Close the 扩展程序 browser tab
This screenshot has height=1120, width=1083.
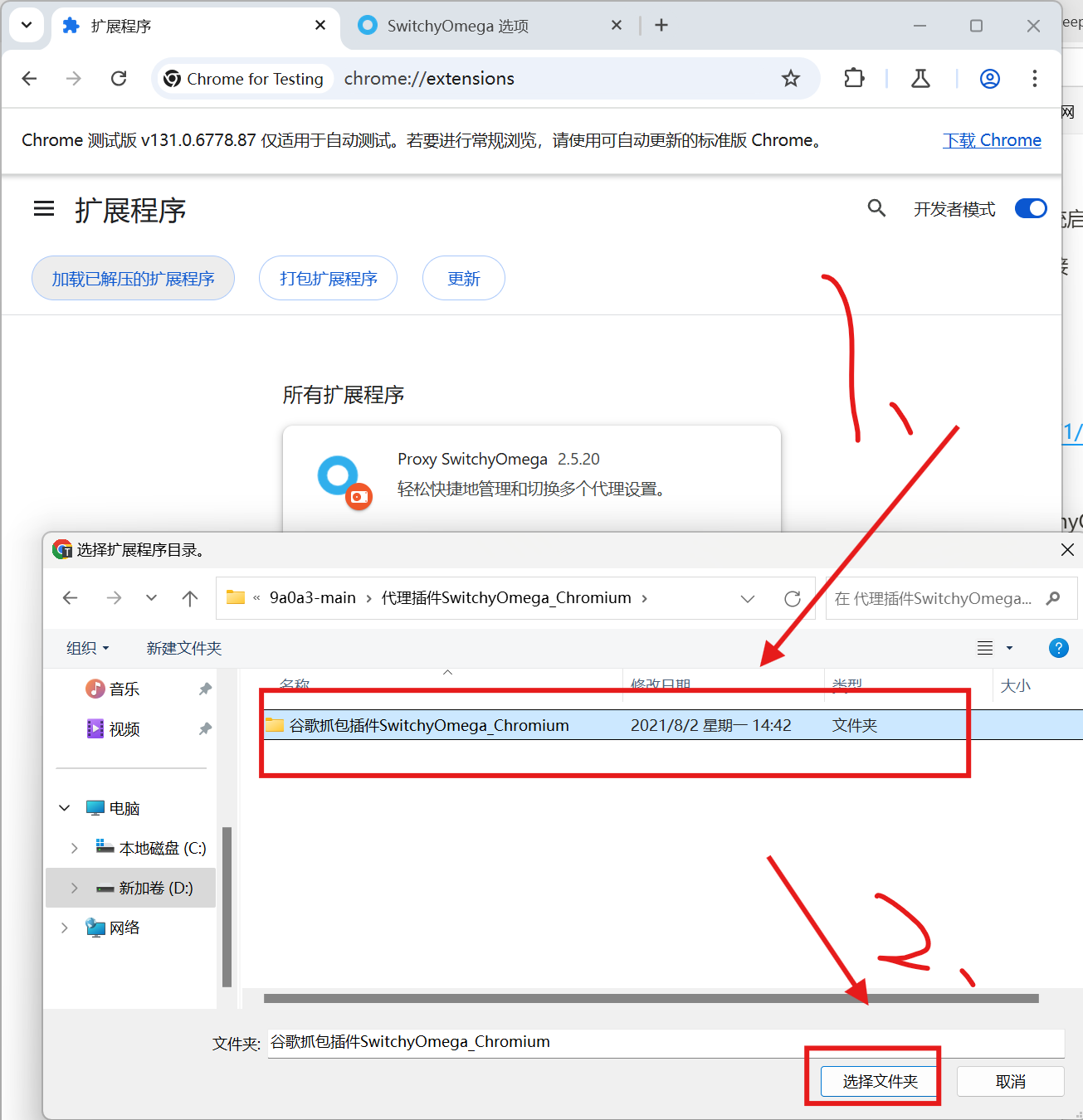[x=320, y=26]
